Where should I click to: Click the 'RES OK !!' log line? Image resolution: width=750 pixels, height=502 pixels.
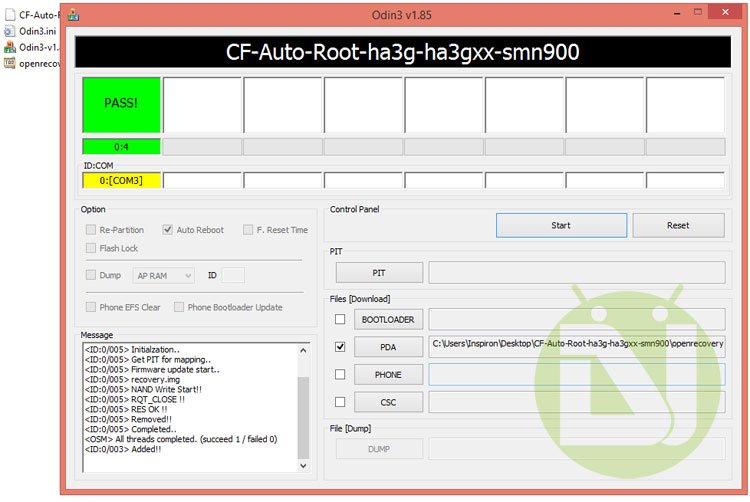126,409
